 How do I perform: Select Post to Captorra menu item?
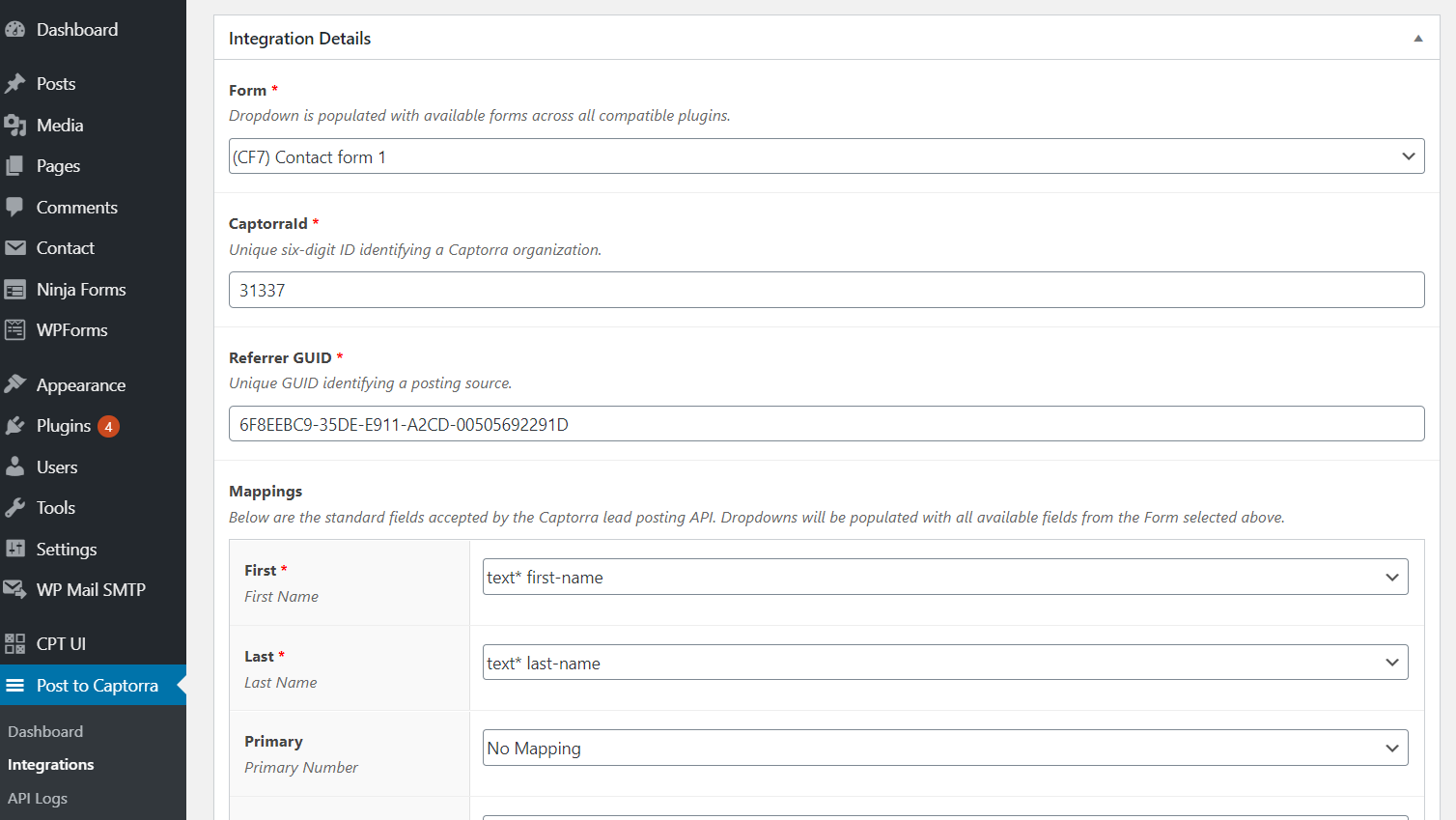tap(93, 686)
